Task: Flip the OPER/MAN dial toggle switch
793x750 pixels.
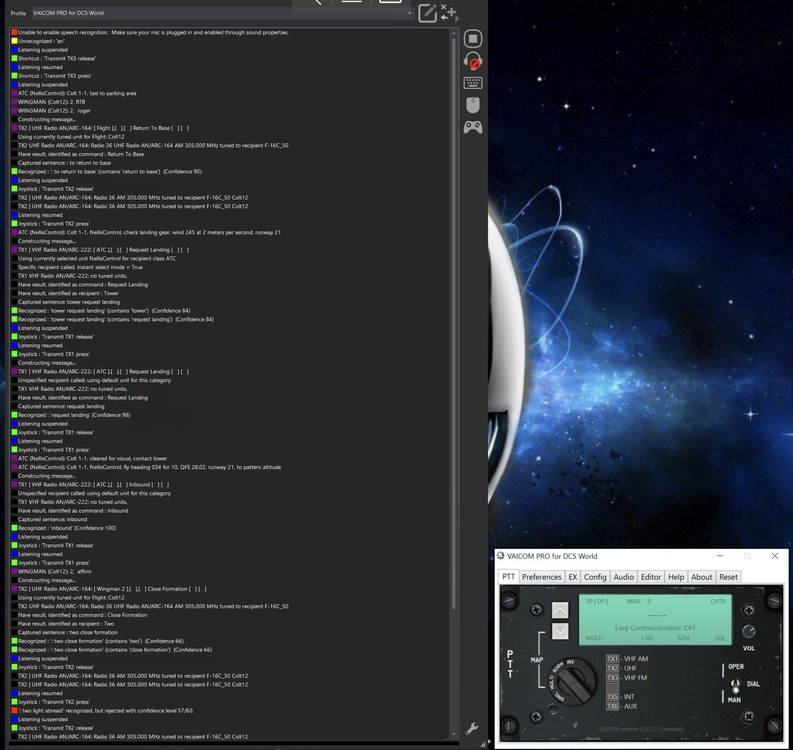Action: click(737, 685)
